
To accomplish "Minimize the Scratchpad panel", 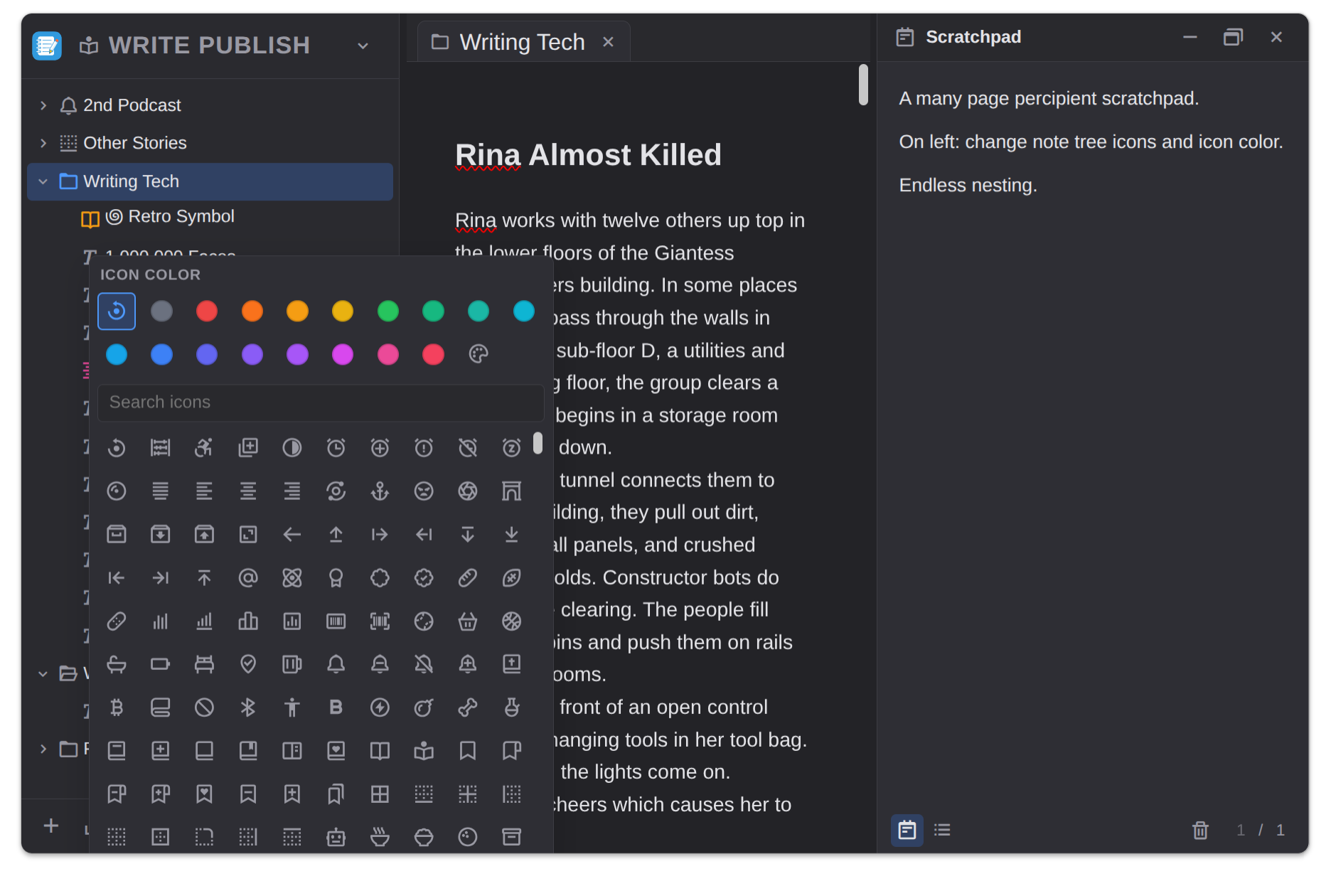I will pyautogui.click(x=1190, y=37).
